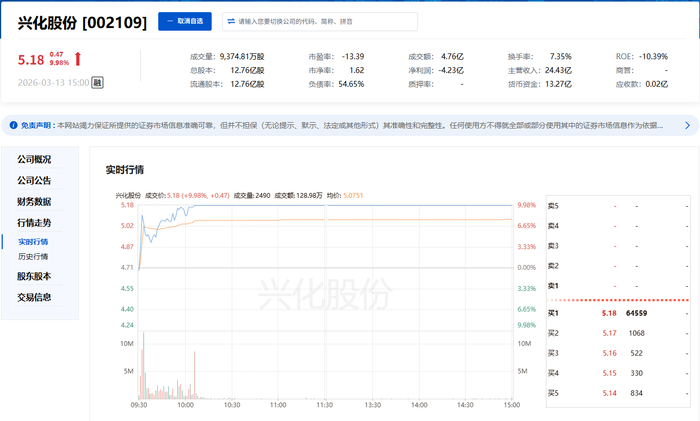Click the red up-arrow price indicator
The height and width of the screenshot is (421, 700).
pos(78,58)
